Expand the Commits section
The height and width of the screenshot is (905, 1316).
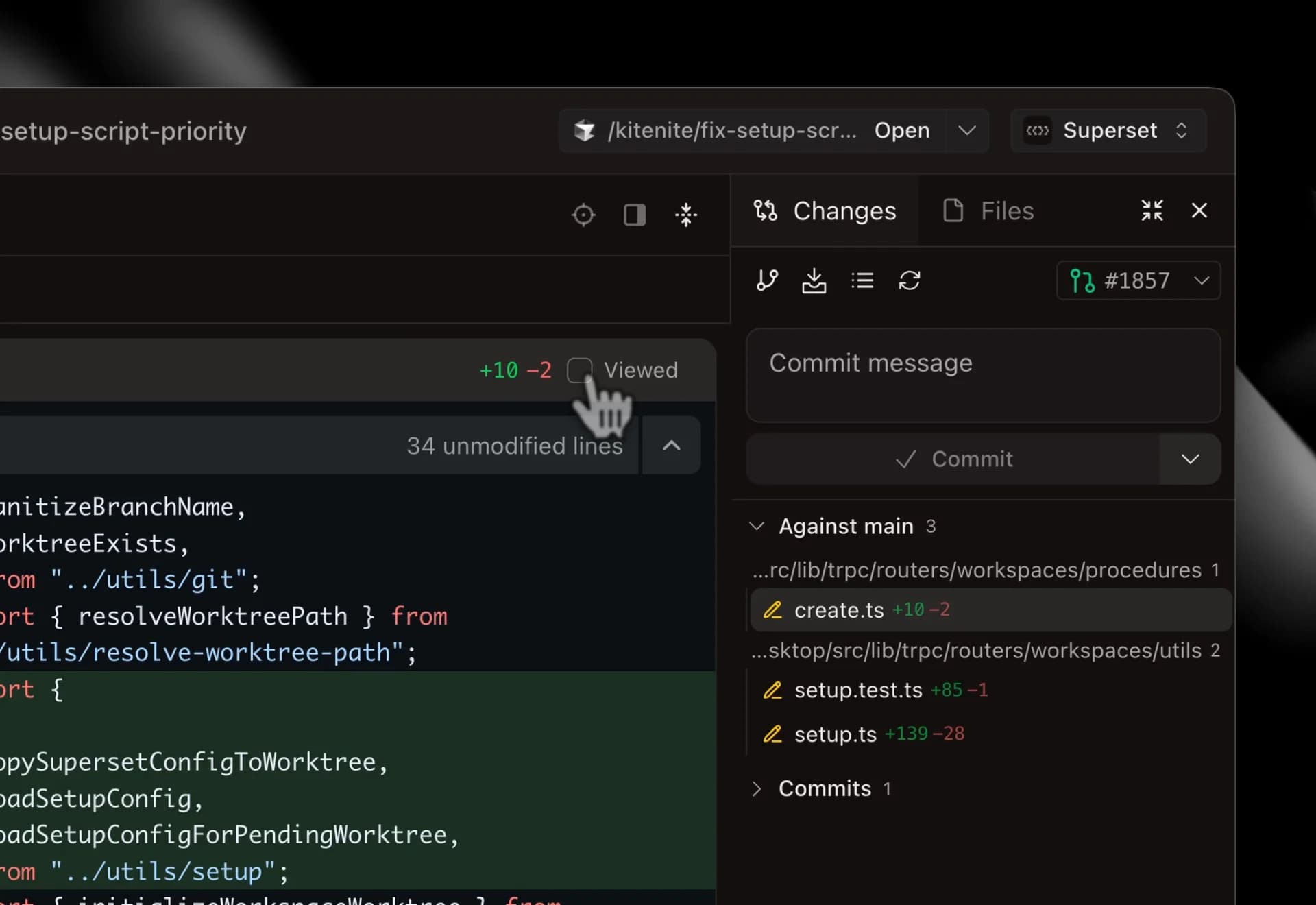(x=757, y=788)
